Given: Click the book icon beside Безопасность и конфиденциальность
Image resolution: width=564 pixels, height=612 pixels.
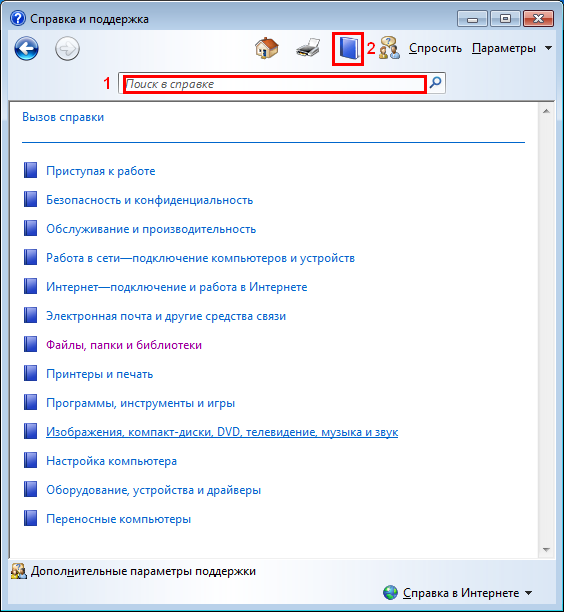Looking at the screenshot, I should [30, 199].
